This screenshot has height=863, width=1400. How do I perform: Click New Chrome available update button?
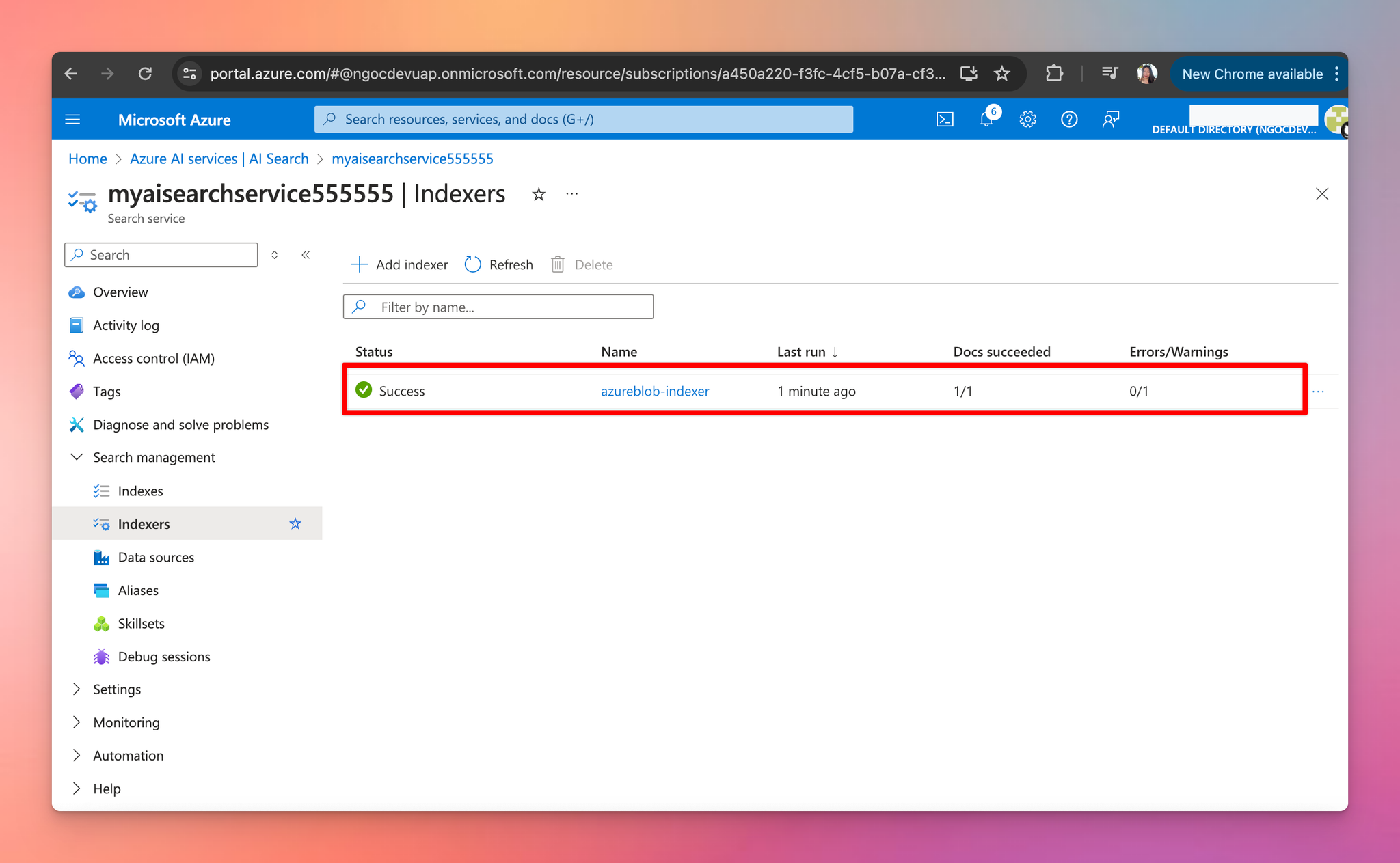coord(1252,74)
